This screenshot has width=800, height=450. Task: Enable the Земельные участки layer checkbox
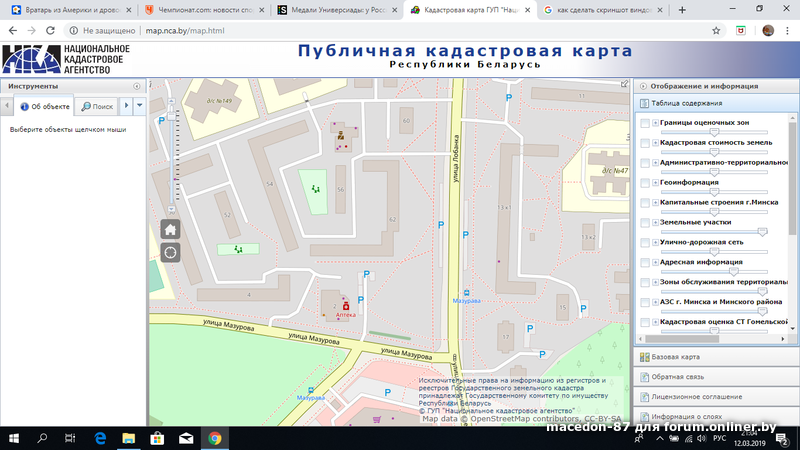point(645,222)
